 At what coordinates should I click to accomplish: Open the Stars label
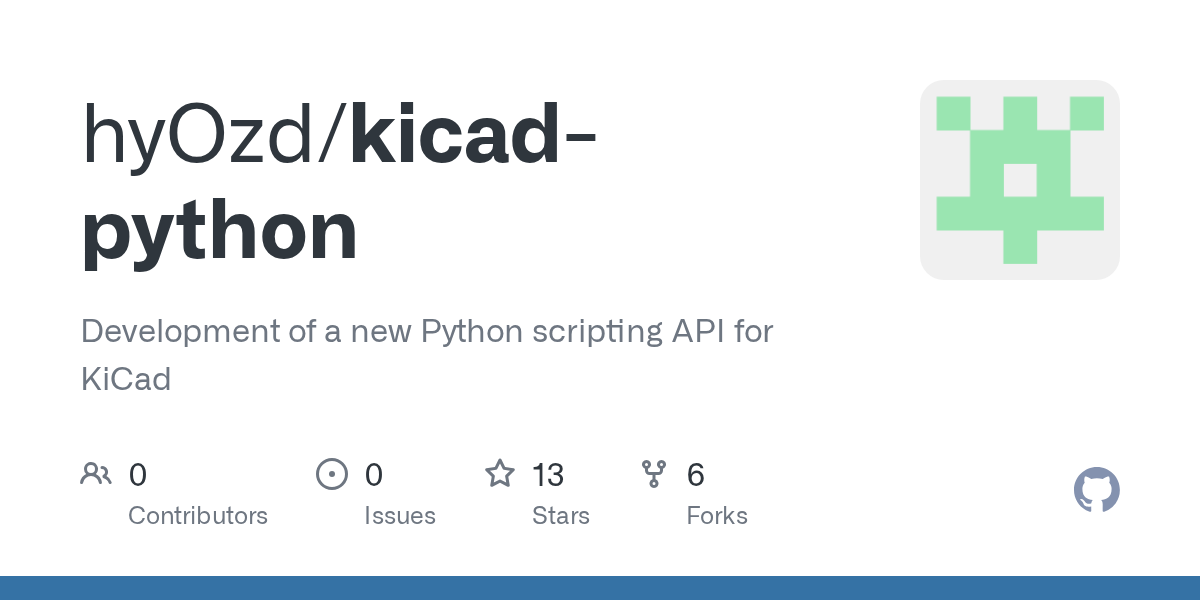[x=561, y=516]
